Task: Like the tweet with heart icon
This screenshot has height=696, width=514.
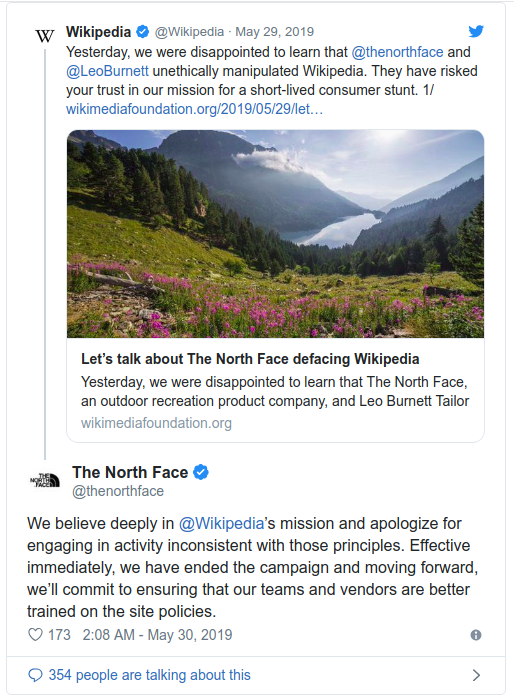Action: click(36, 635)
